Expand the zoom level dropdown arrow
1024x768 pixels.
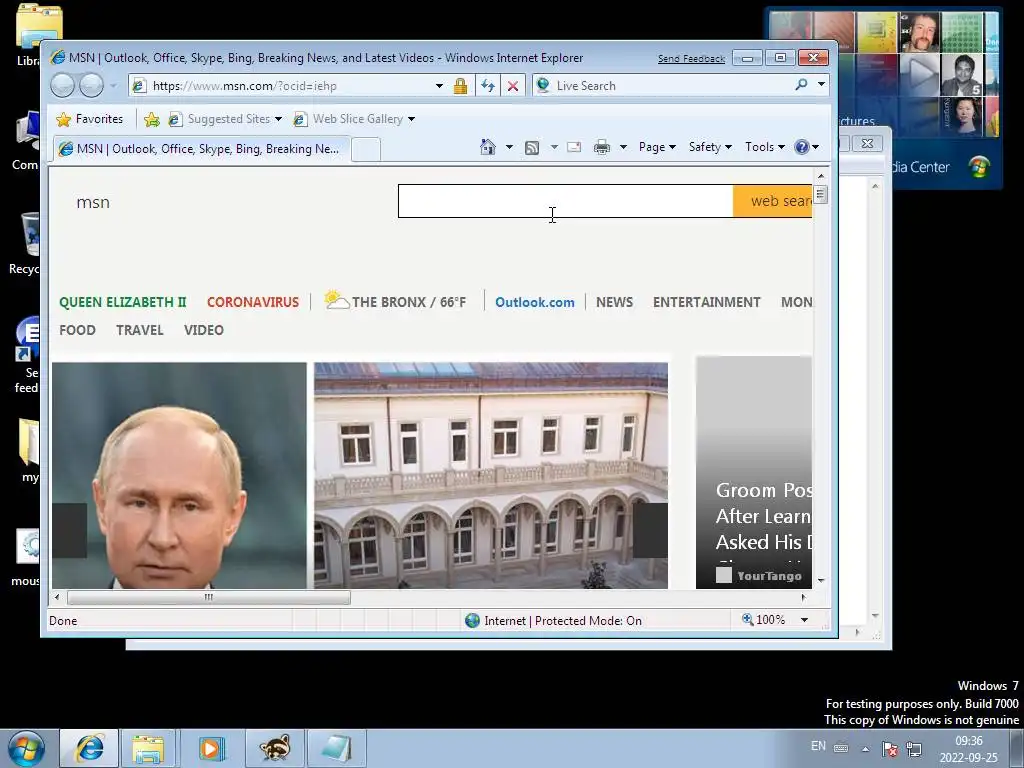805,620
